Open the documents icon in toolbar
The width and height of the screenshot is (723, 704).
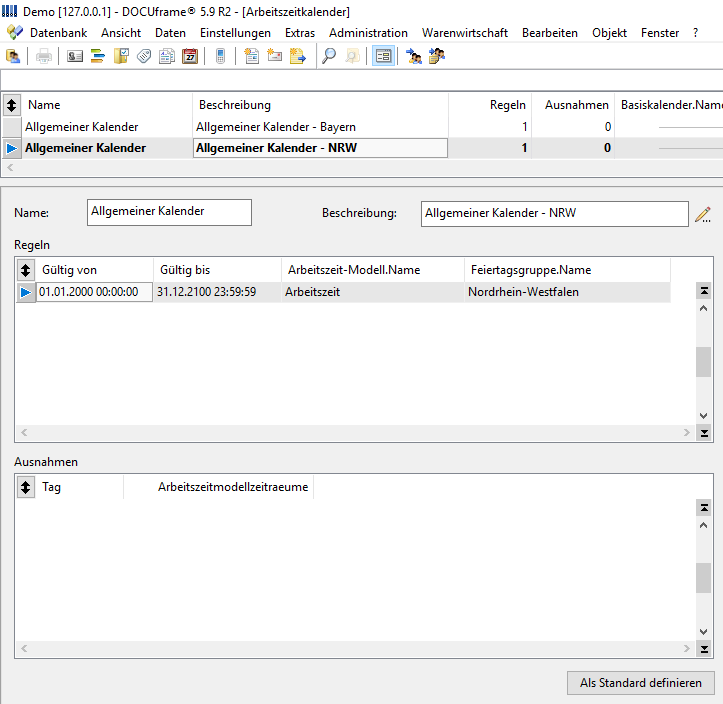[x=167, y=56]
